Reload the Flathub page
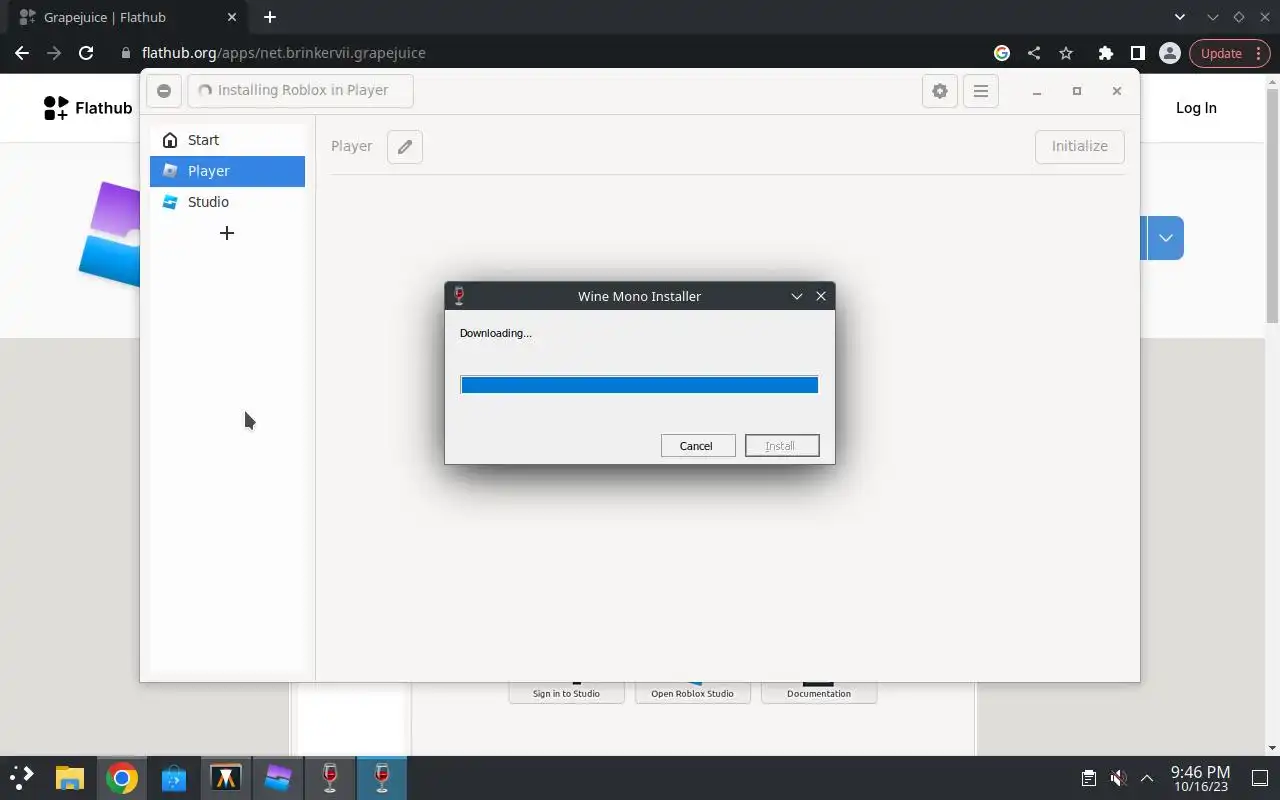The width and height of the screenshot is (1280, 800). 86,53
